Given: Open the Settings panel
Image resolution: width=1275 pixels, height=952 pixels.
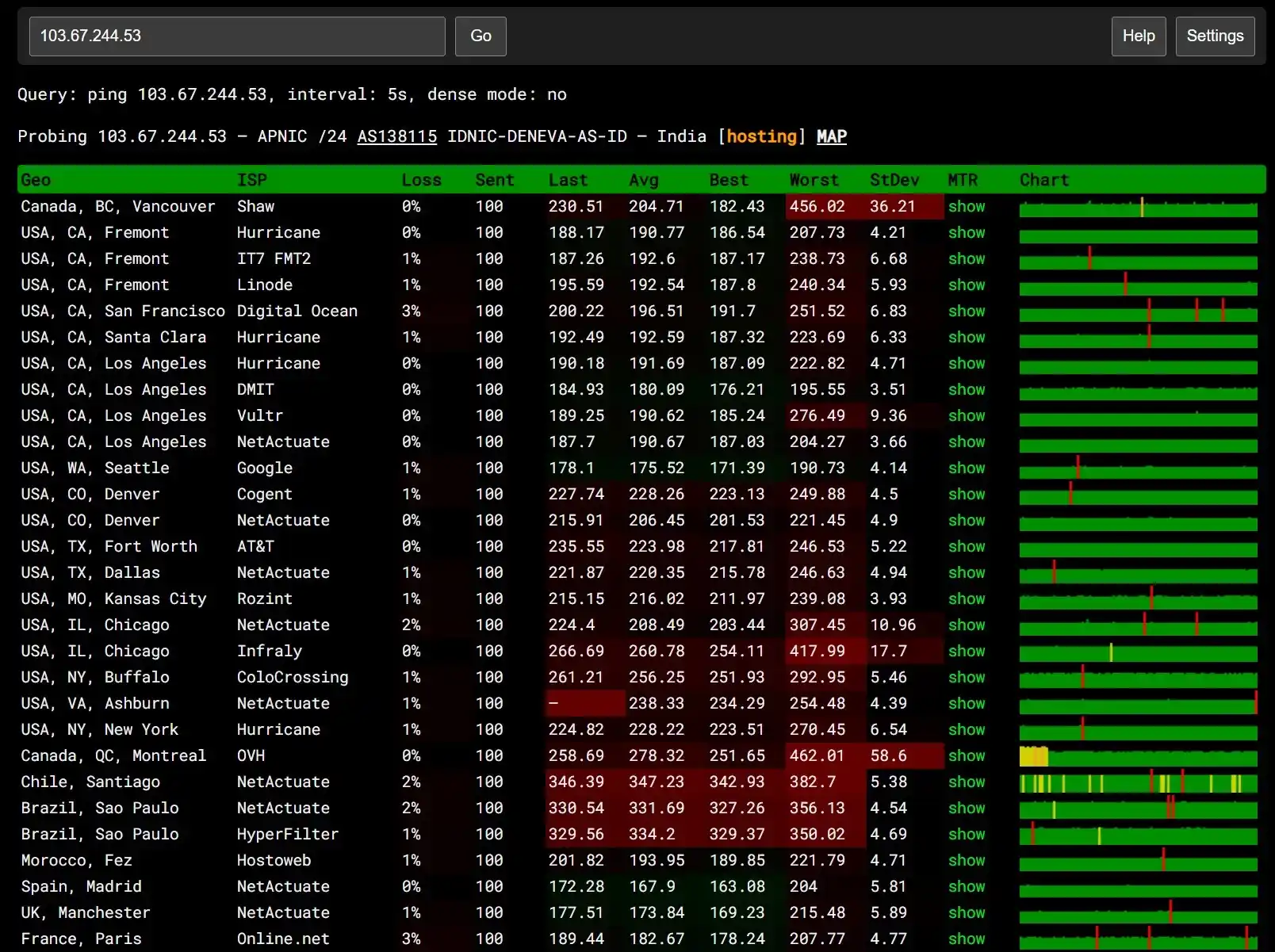Looking at the screenshot, I should 1215,36.
